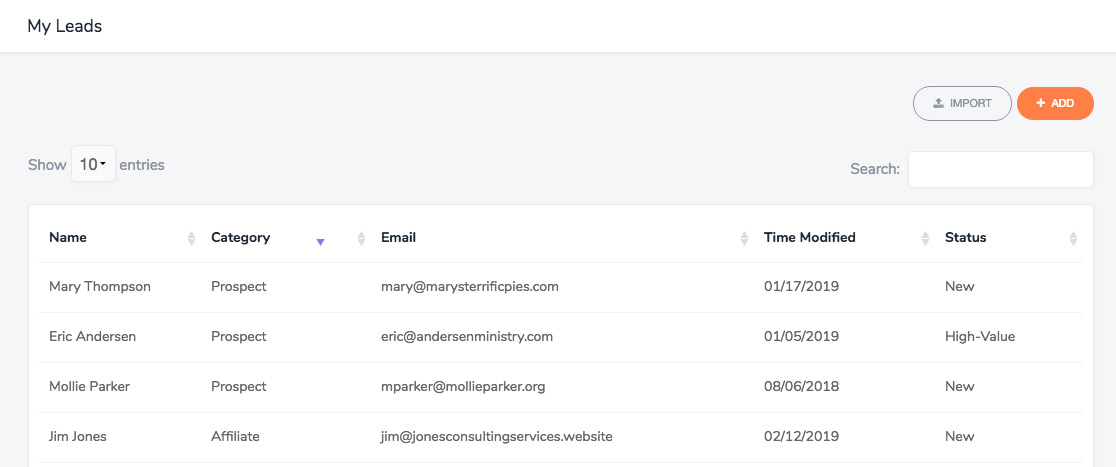Select the Jim Jones lead entry
The width and height of the screenshot is (1116, 467).
(562, 436)
